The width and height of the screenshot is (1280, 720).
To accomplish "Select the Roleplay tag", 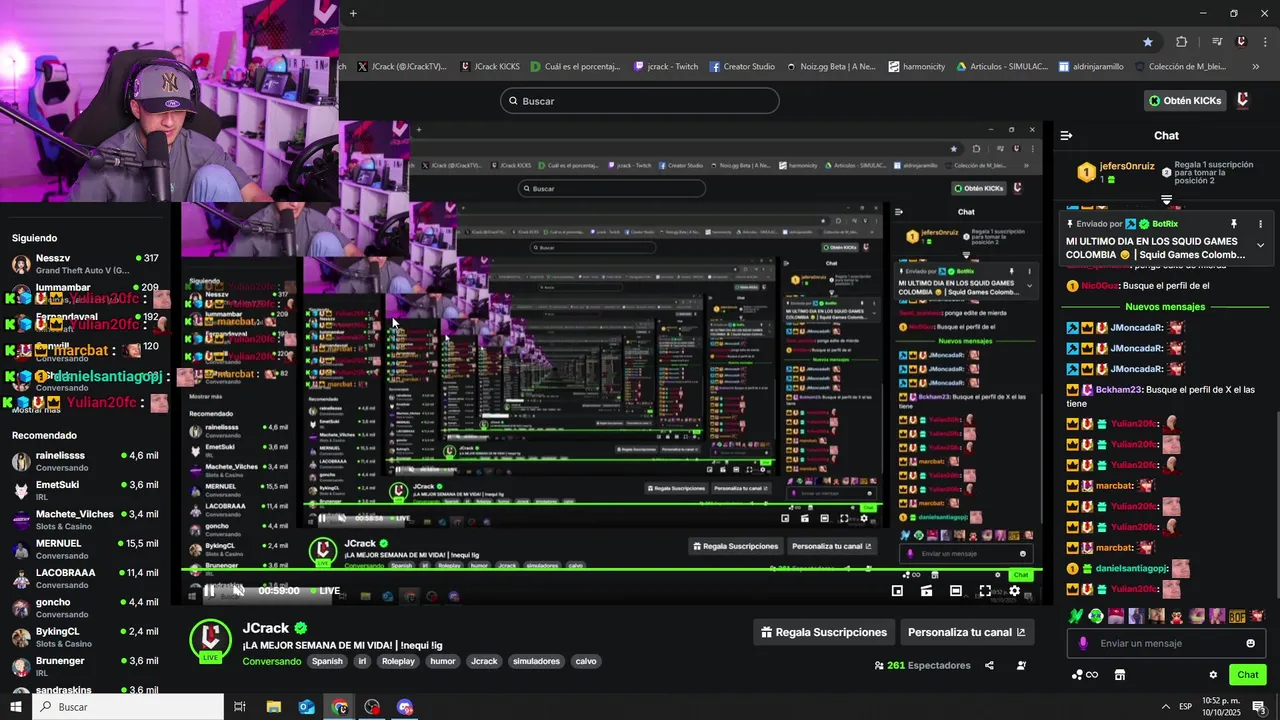I will 398,661.
